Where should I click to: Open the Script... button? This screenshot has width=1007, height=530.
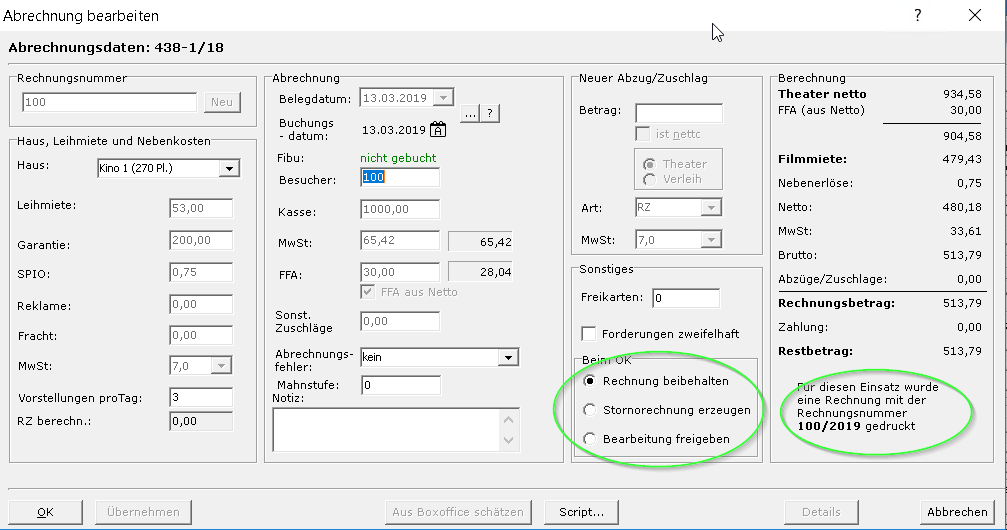580,511
